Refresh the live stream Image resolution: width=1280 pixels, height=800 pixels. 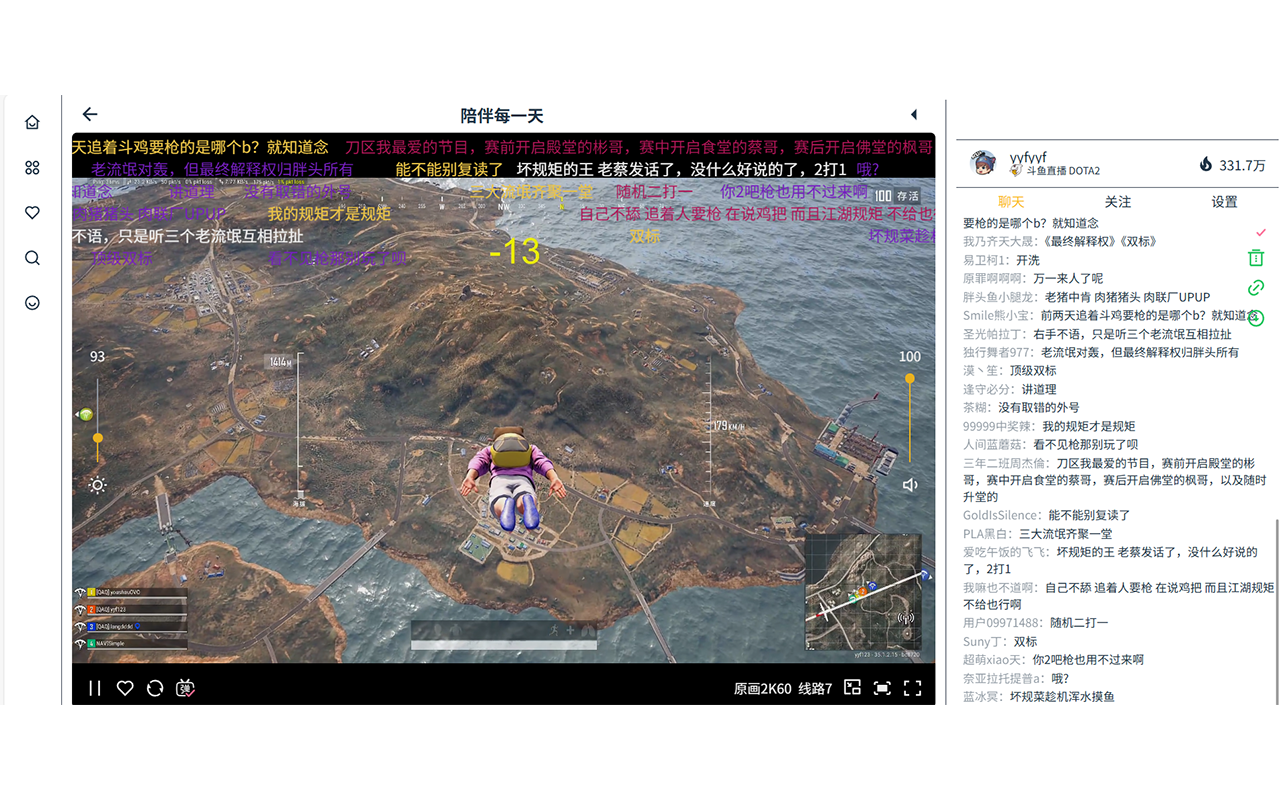[155, 688]
